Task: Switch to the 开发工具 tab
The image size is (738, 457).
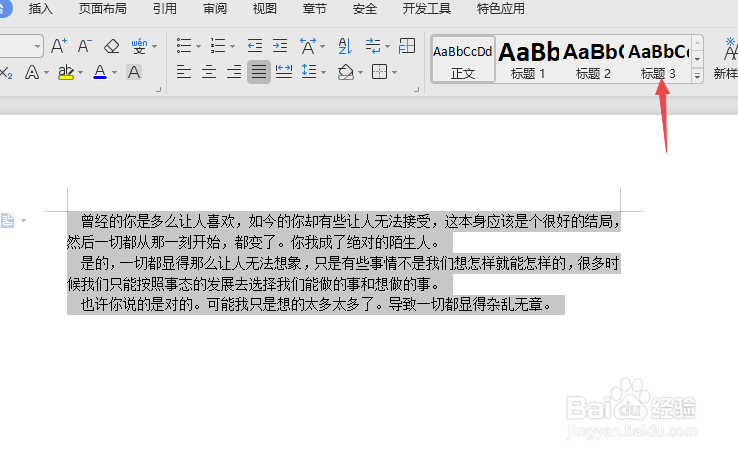Action: click(426, 8)
